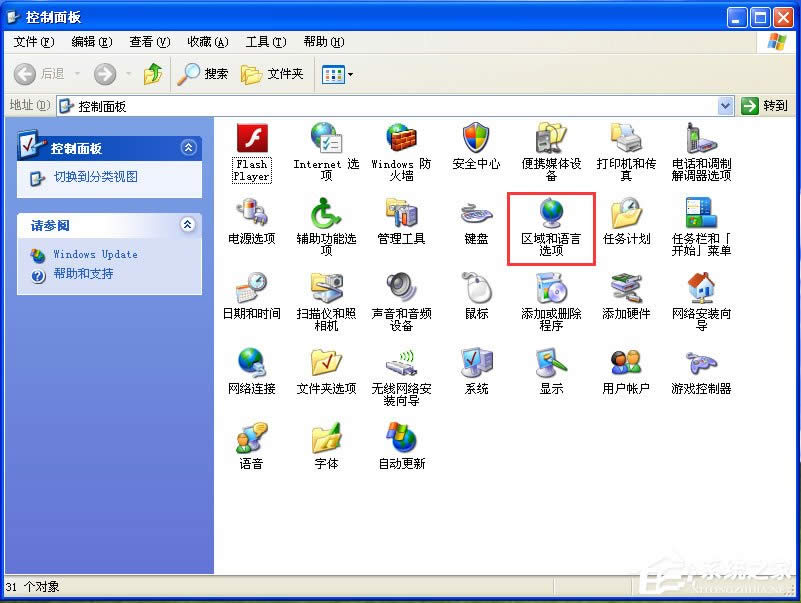Click the 搜索 toolbar button

click(x=203, y=74)
